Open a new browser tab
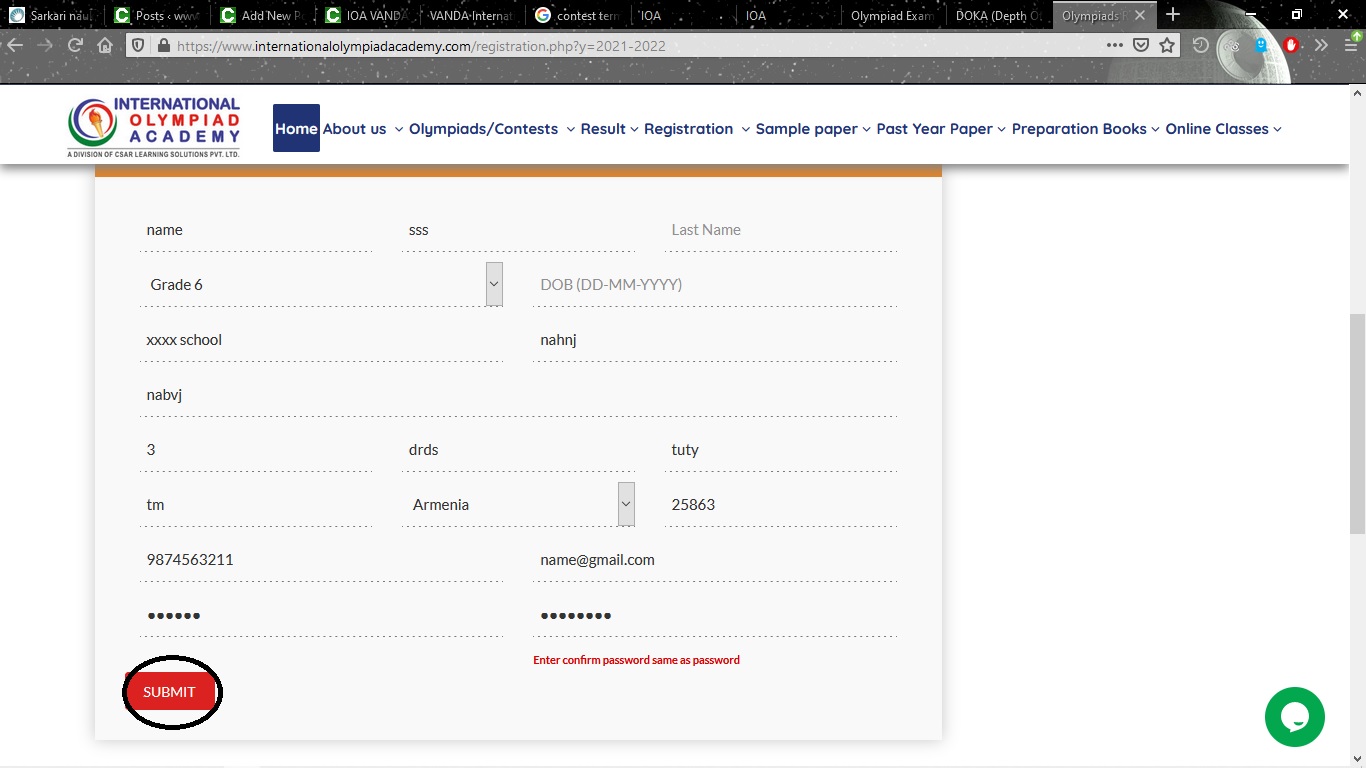 pyautogui.click(x=1173, y=15)
